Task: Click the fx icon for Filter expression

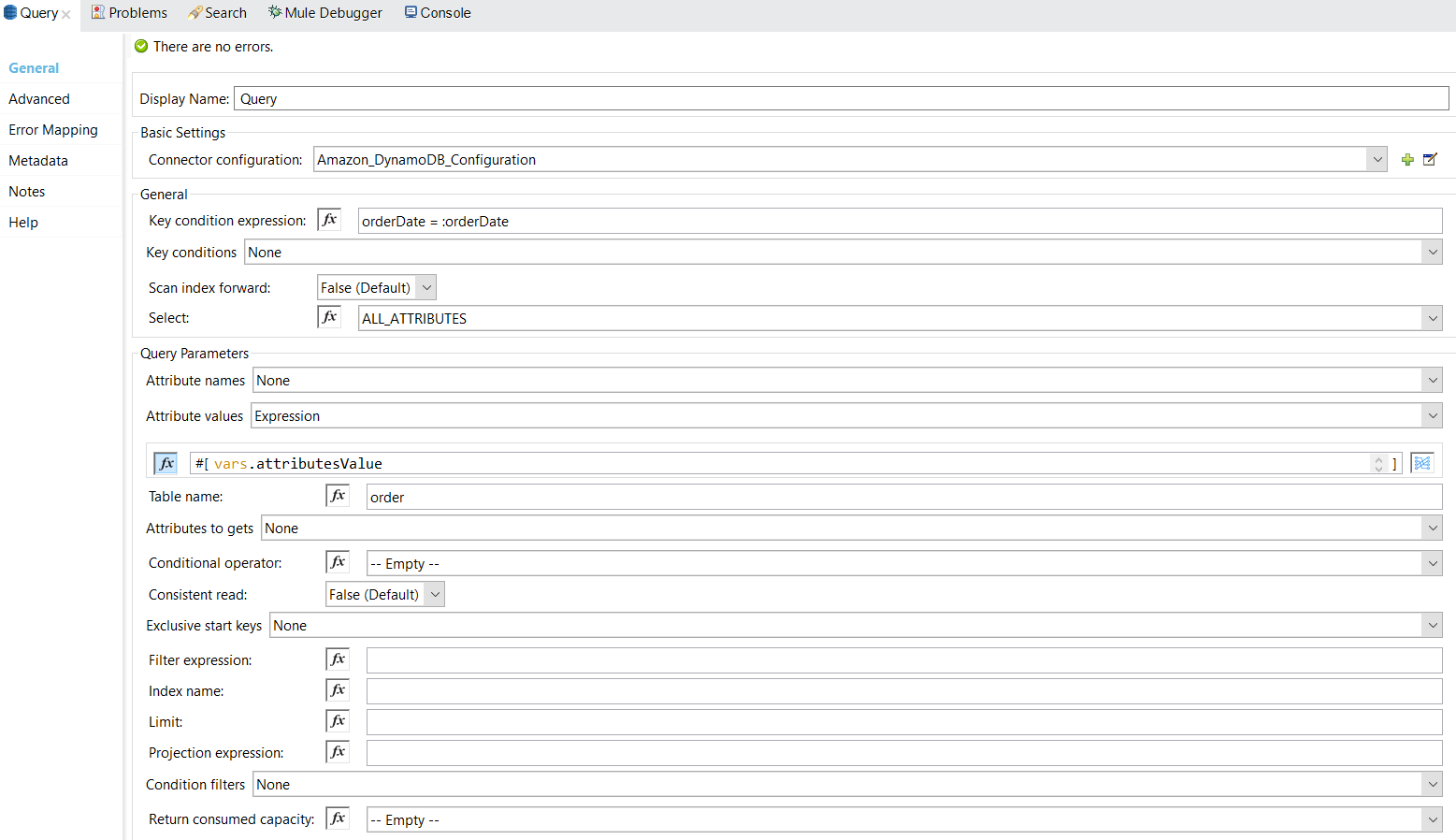Action: point(338,659)
